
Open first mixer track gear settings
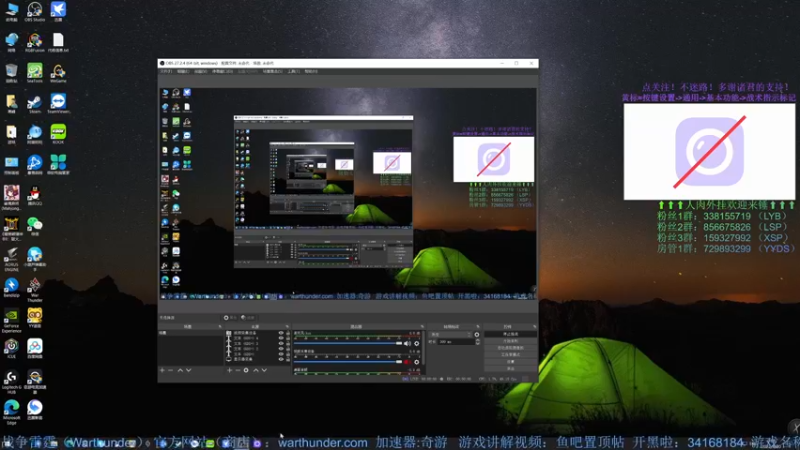coord(417,343)
